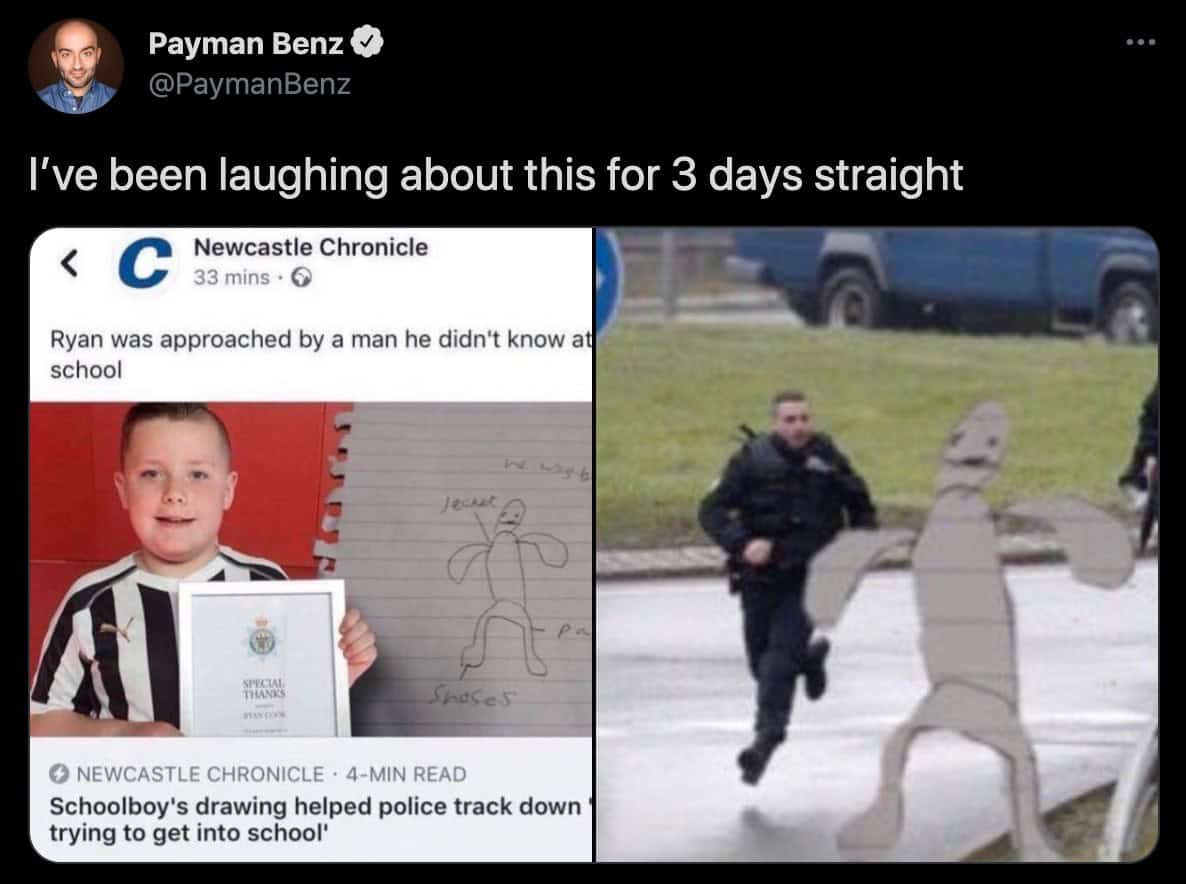Click the lightning bolt instant article icon

click(59, 774)
